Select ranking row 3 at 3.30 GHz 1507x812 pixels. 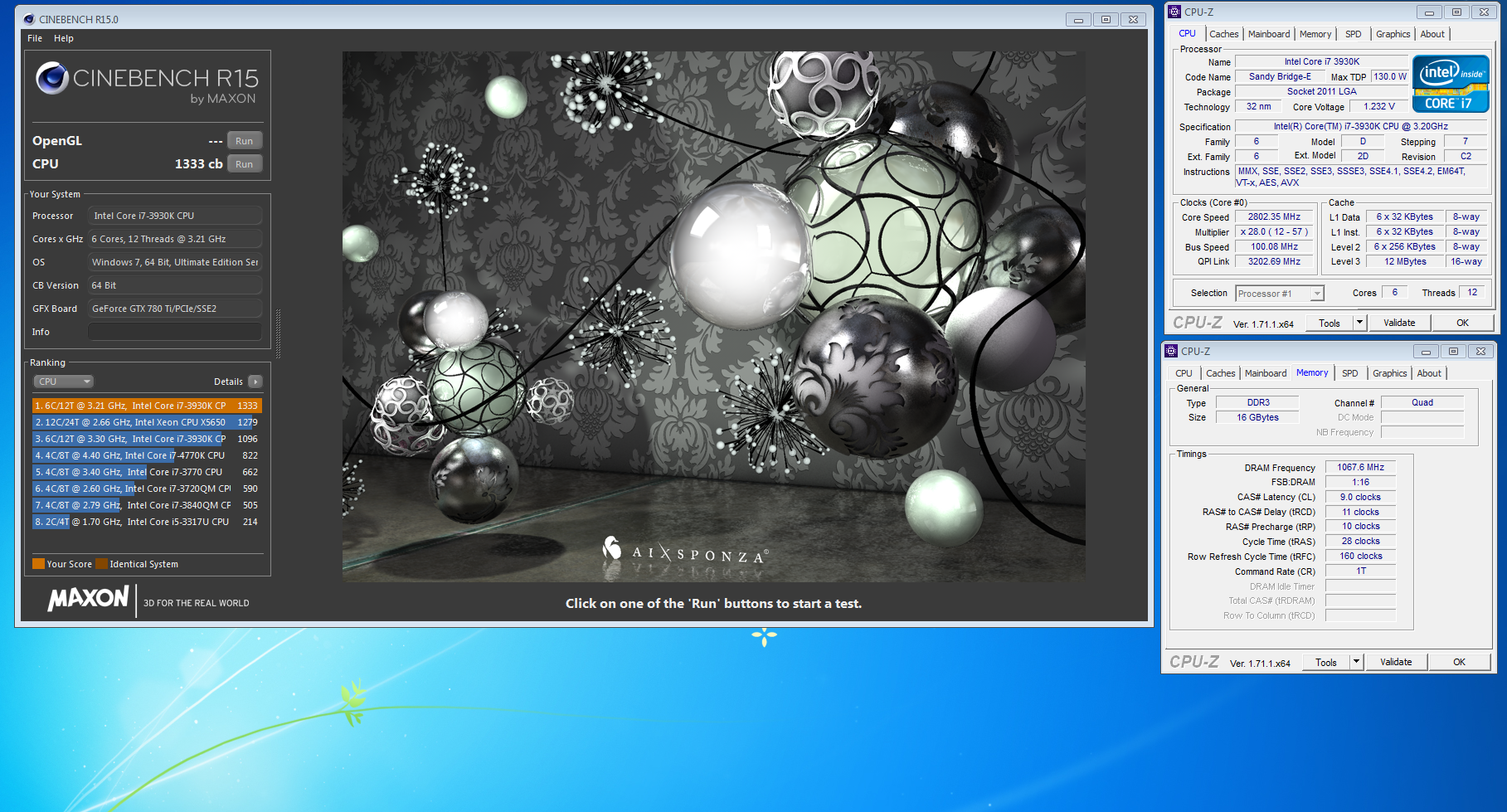147,439
